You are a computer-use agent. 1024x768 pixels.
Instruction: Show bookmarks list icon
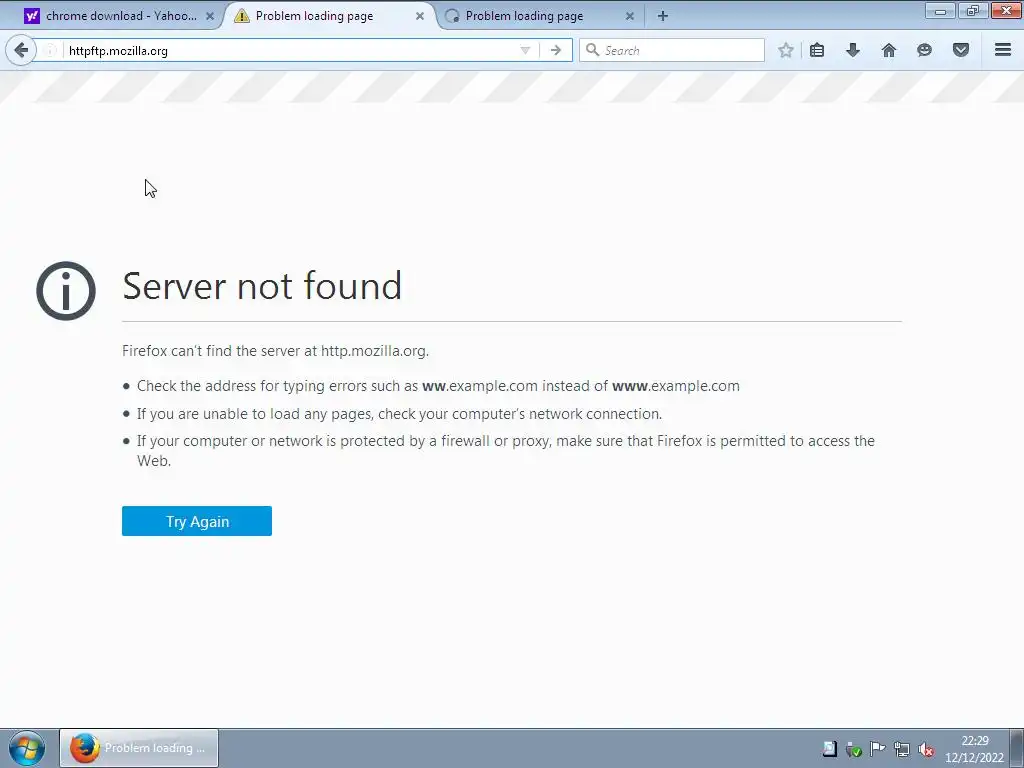click(817, 50)
